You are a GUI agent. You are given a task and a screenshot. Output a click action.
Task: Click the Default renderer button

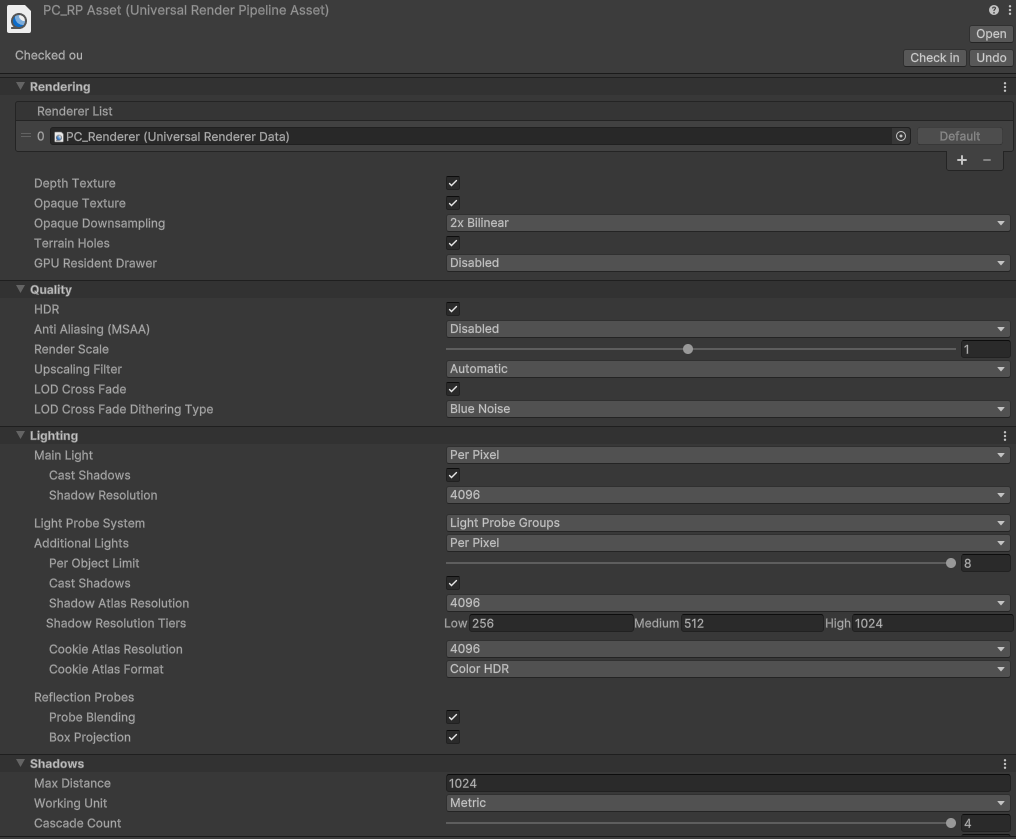958,135
